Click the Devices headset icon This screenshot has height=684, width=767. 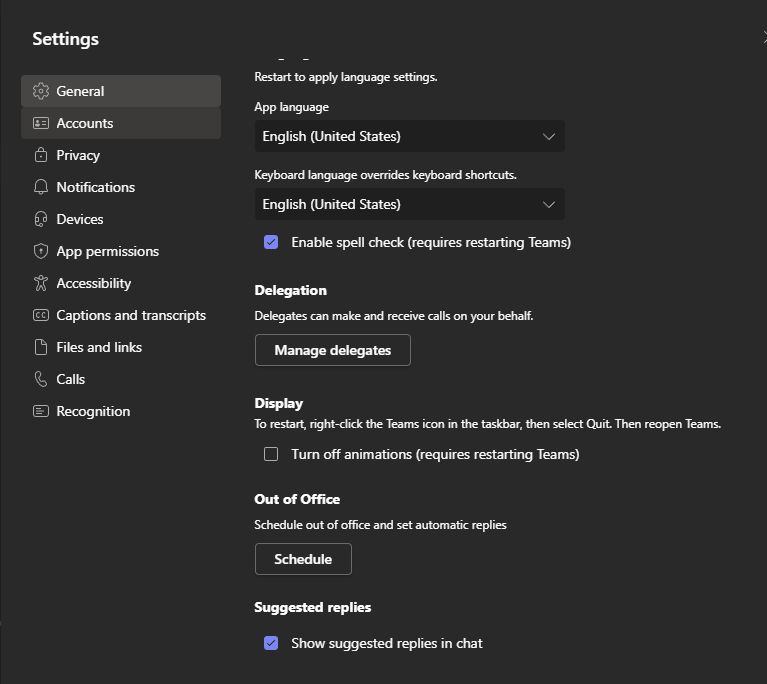(x=41, y=219)
